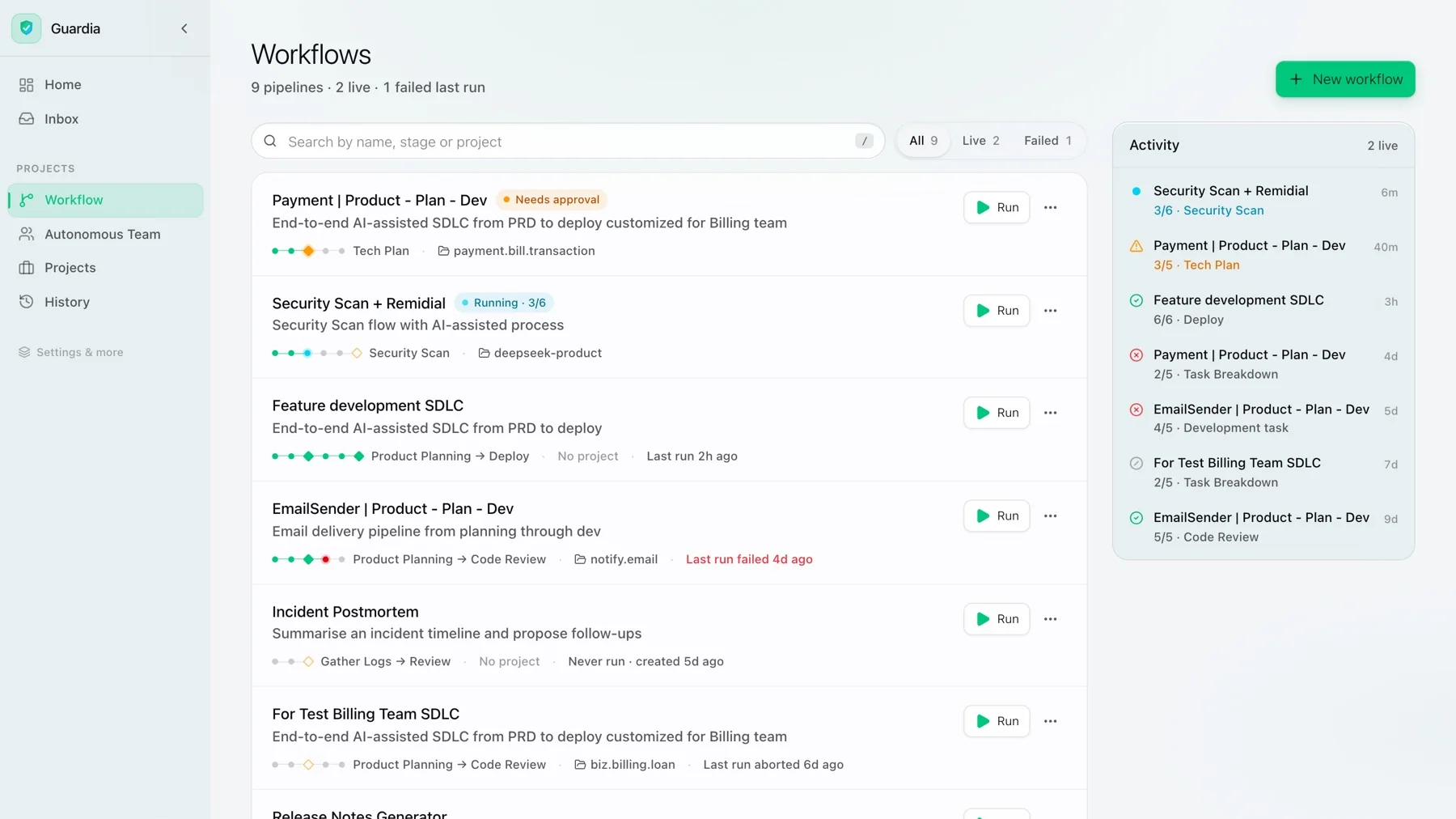The image size is (1456, 819).
Task: Open Inbox in the sidebar
Action: tap(105, 119)
